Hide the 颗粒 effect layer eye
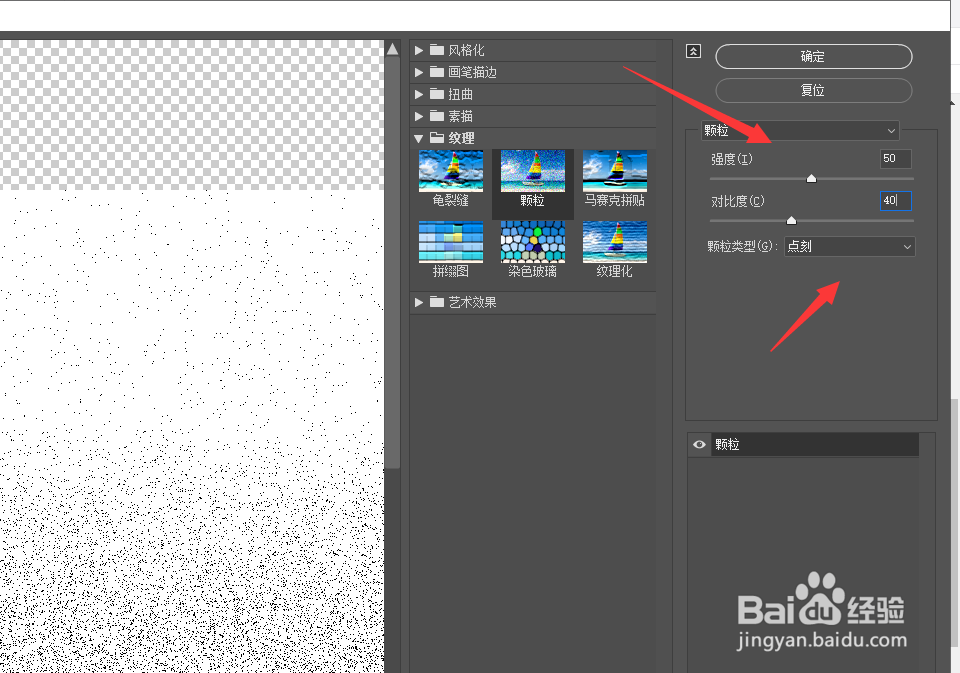Screen dimensions: 960x673 (699, 445)
